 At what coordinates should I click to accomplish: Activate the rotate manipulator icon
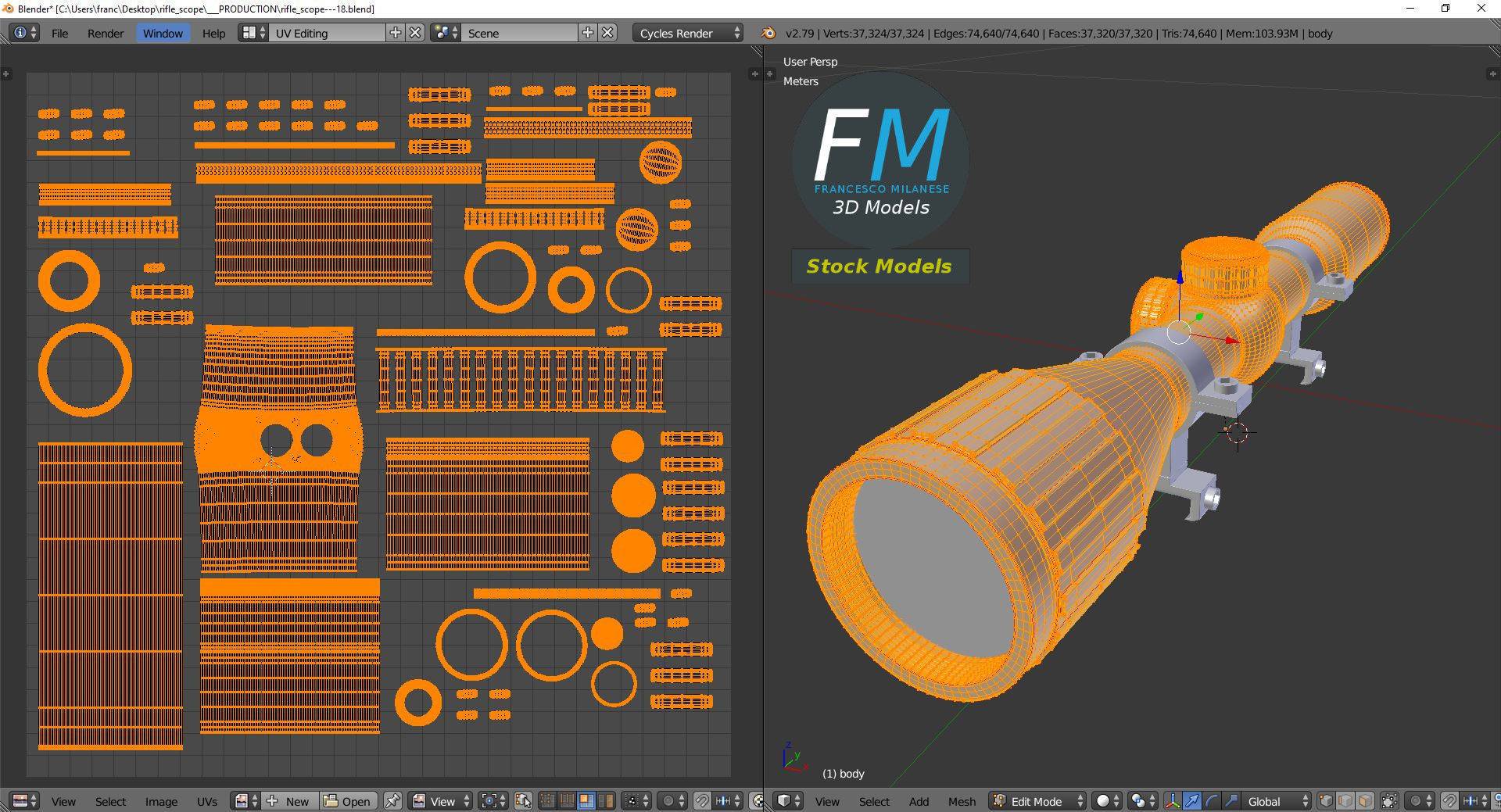click(1212, 801)
